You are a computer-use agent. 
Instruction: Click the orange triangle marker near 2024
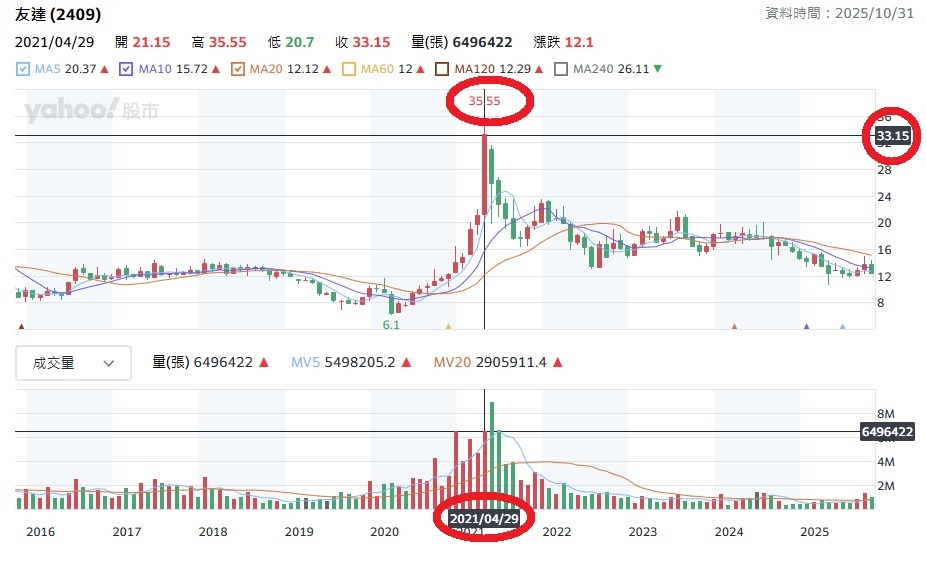(x=735, y=326)
